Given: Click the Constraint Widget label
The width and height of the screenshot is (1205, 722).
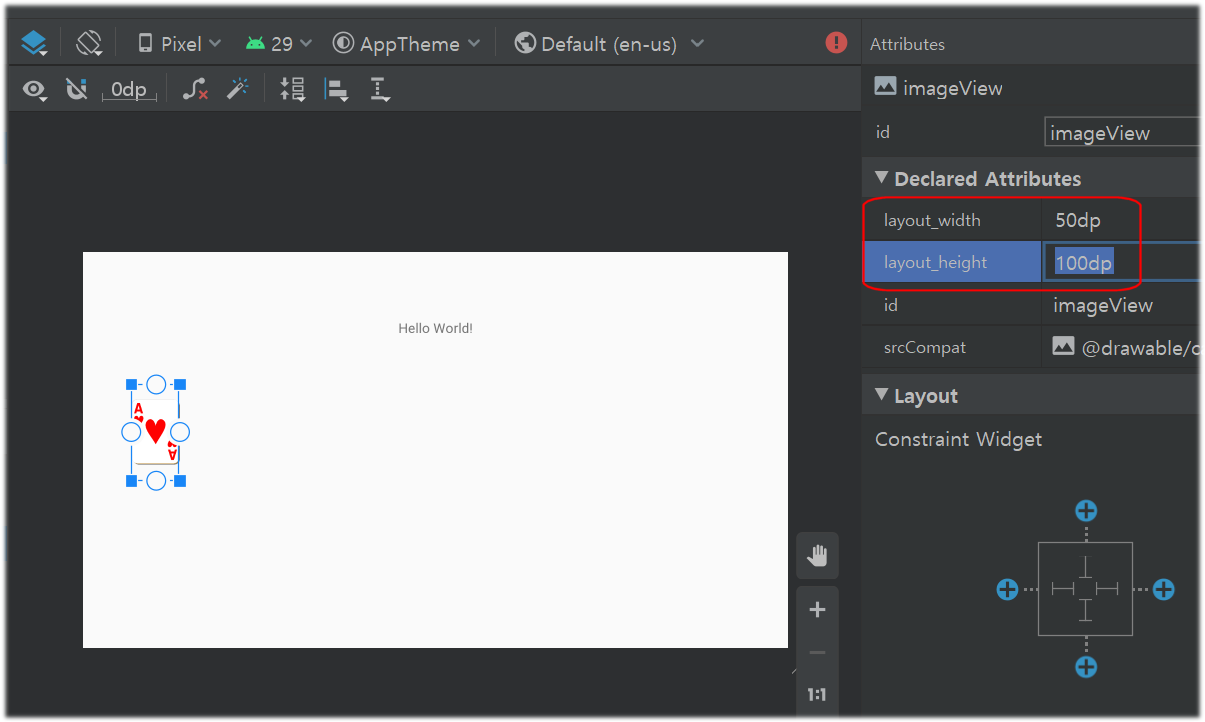Looking at the screenshot, I should [958, 439].
